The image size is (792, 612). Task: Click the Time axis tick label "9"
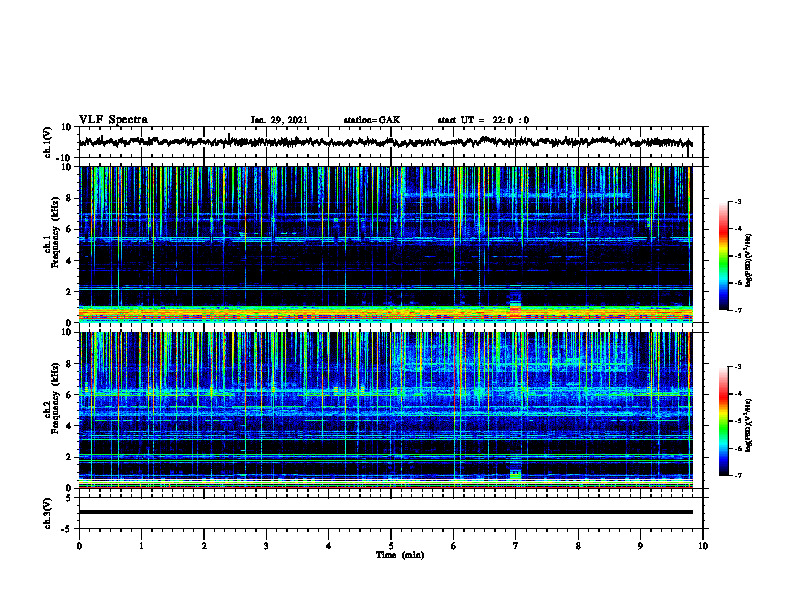[x=640, y=546]
